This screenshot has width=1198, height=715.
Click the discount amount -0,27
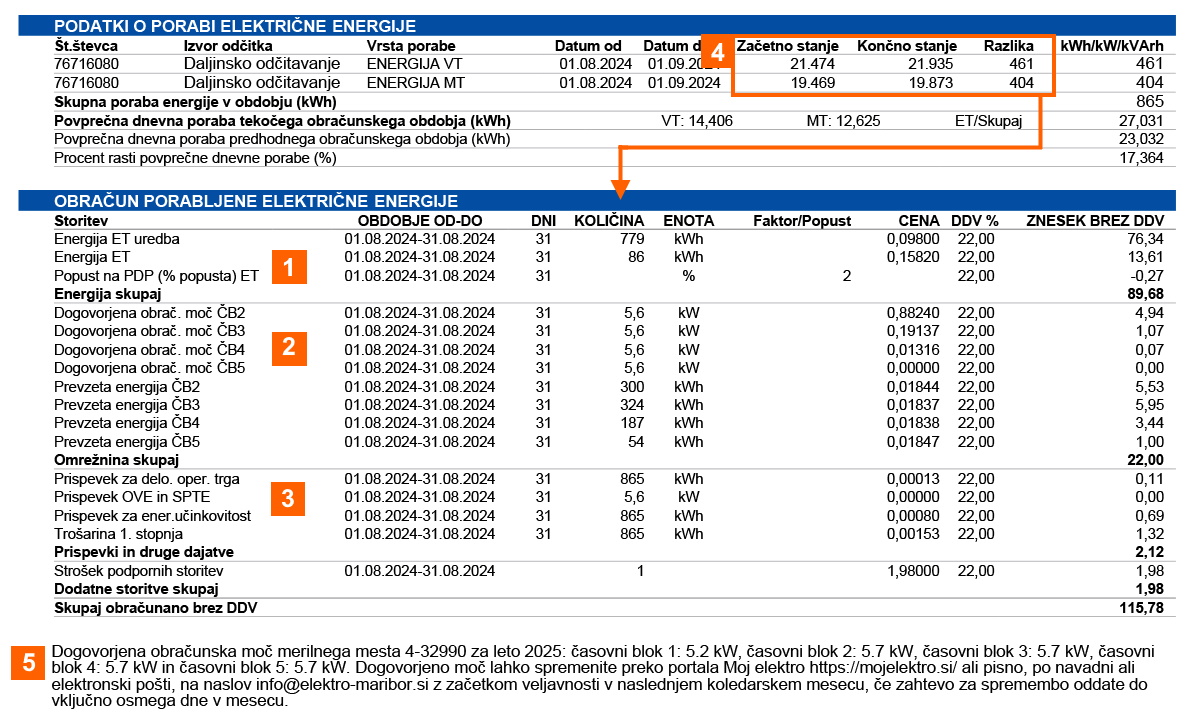pos(1148,276)
